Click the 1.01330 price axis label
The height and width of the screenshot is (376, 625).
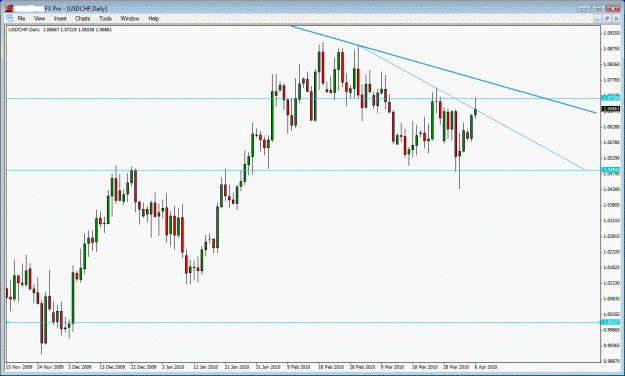tap(611, 283)
